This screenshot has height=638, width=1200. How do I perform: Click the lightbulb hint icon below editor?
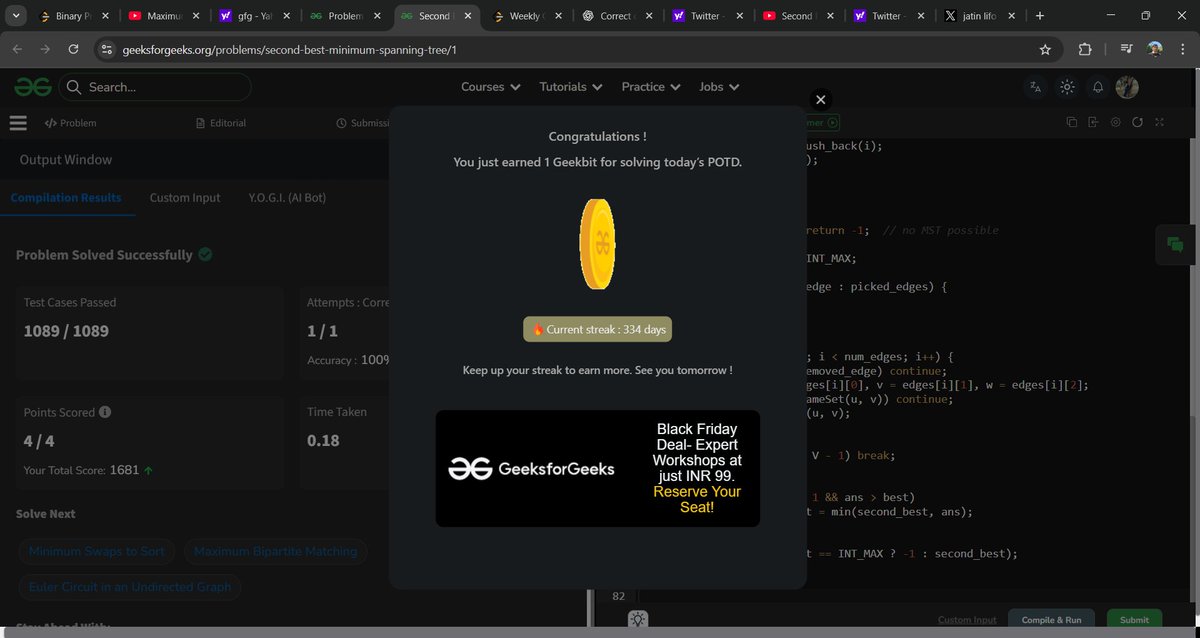(x=637, y=620)
